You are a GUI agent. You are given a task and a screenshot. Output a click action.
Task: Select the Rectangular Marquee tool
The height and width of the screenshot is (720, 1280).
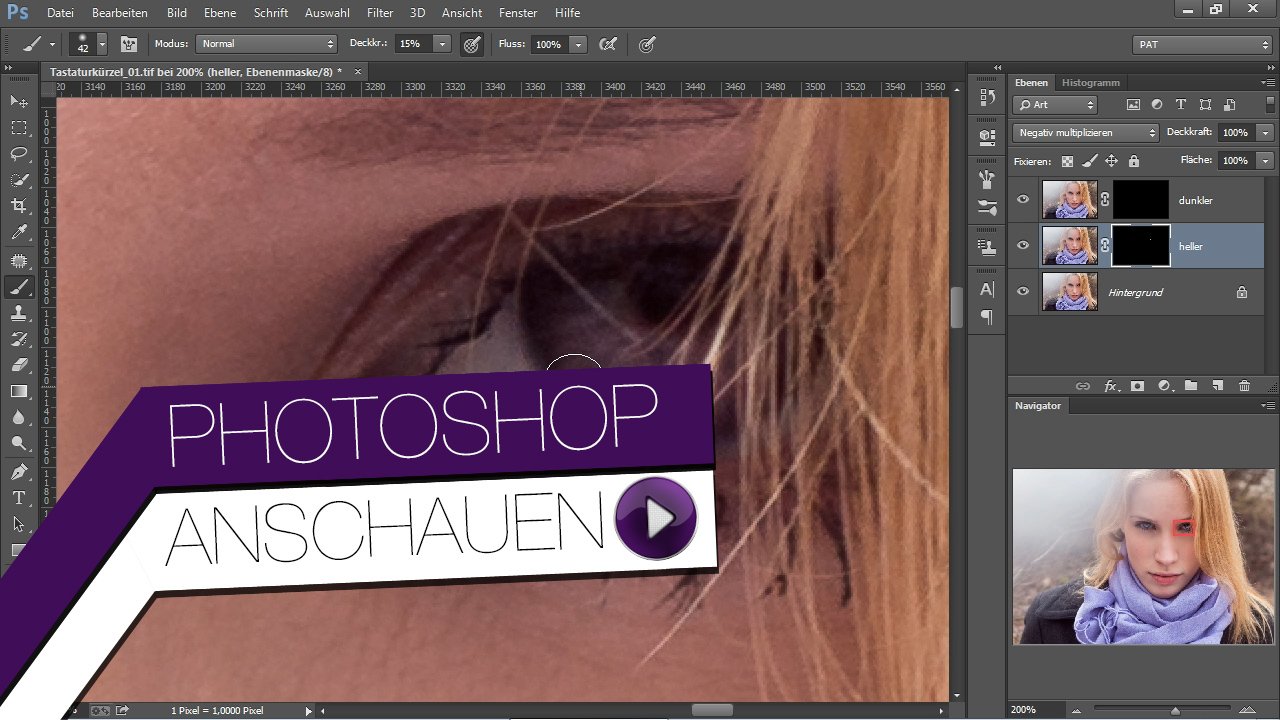tap(19, 128)
